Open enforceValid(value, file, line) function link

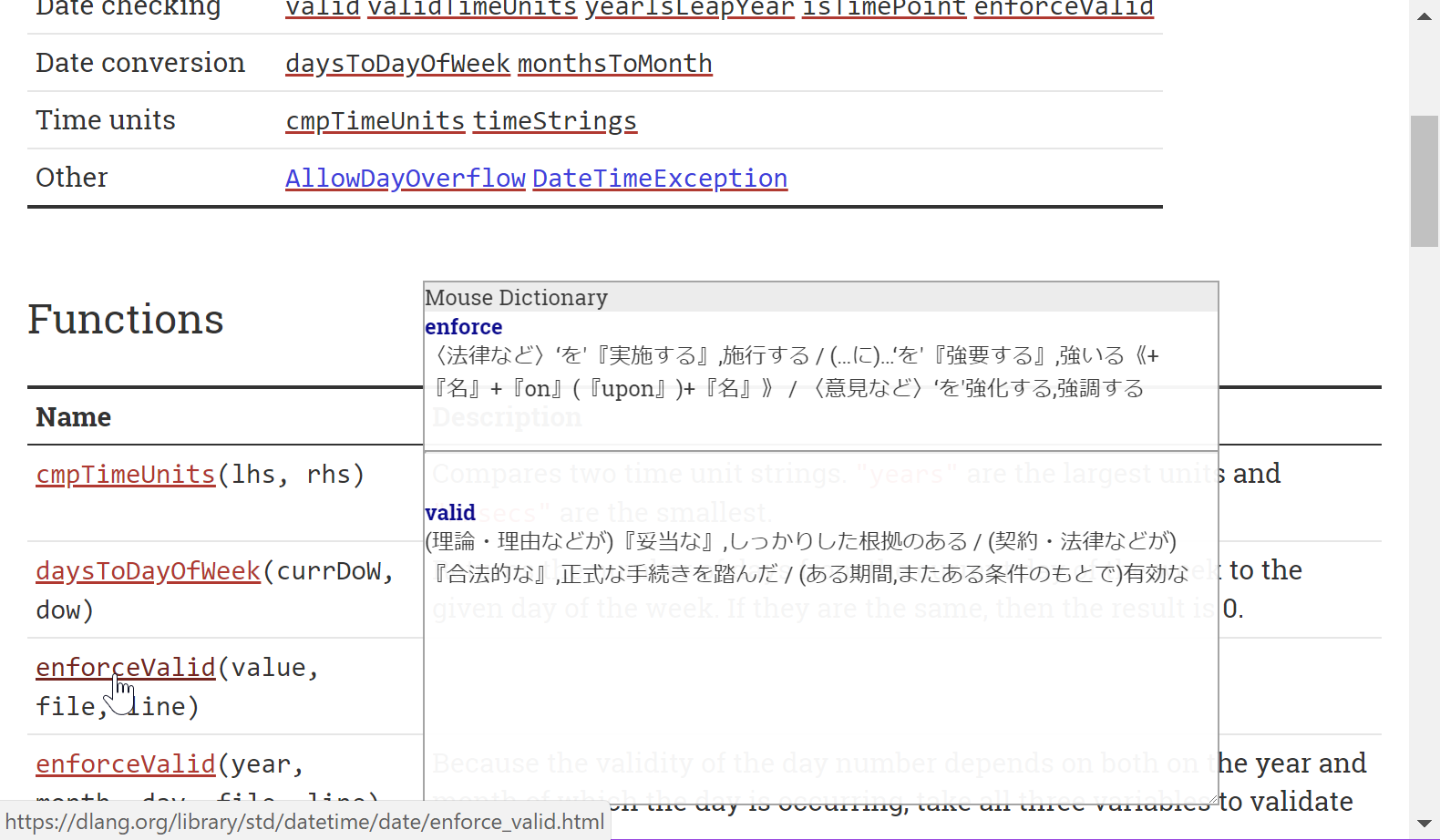tap(126, 668)
